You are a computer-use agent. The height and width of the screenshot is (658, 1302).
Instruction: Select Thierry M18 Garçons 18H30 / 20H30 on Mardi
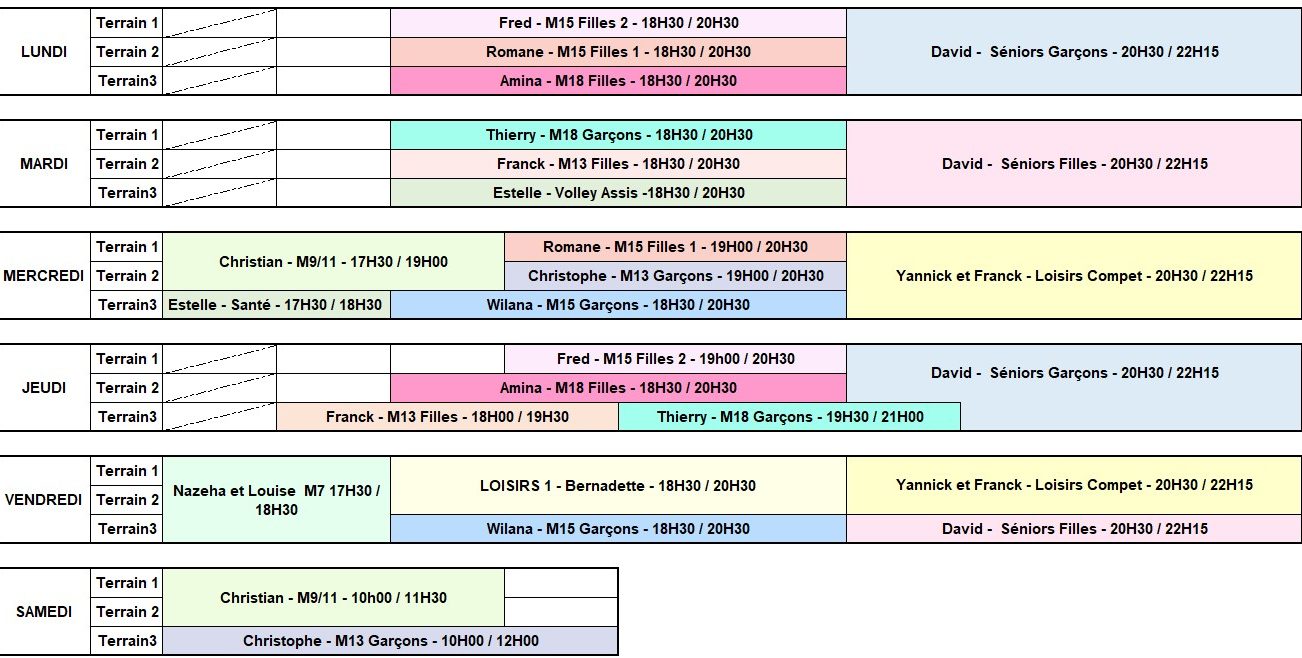pyautogui.click(x=618, y=135)
